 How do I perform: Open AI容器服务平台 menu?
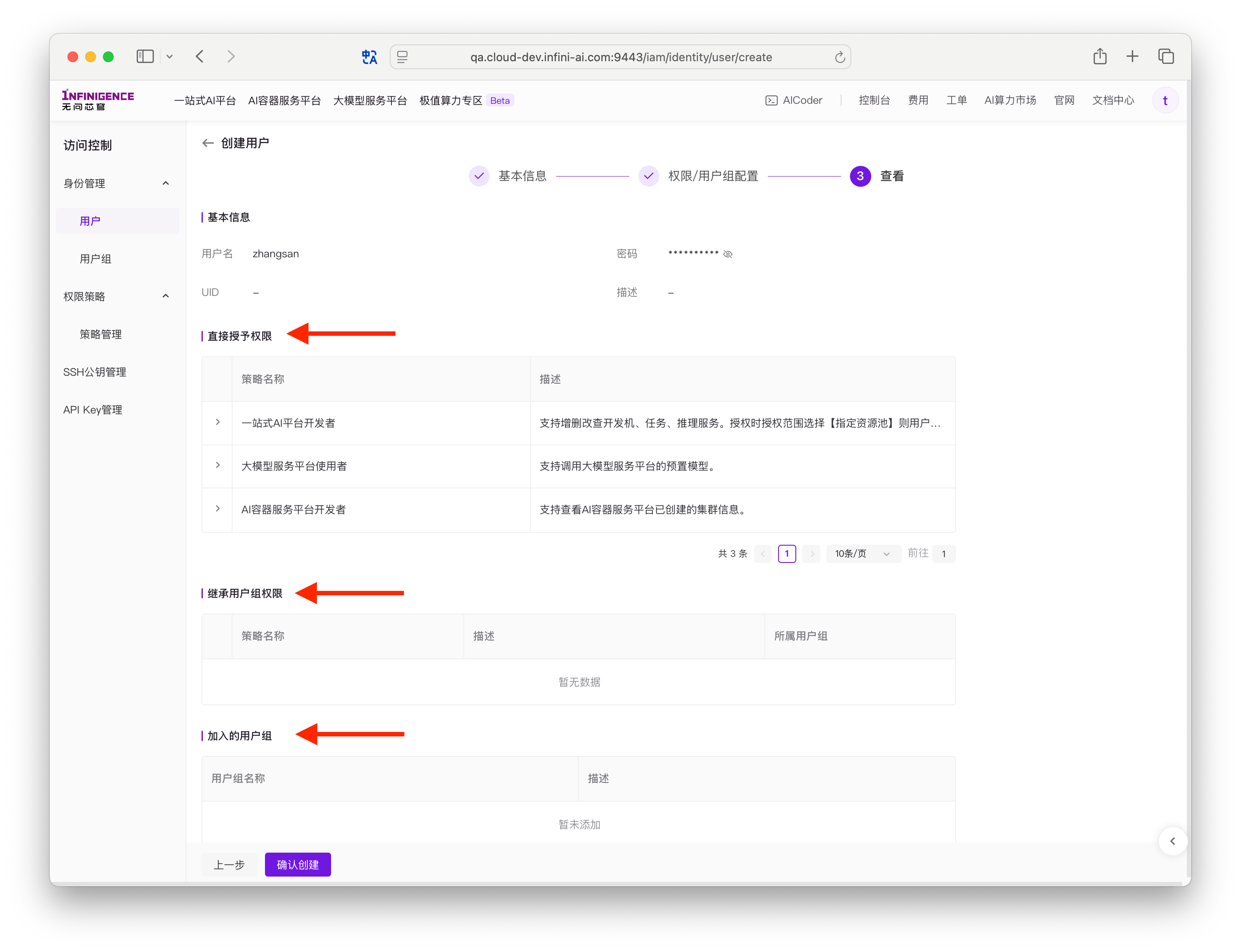tap(284, 100)
